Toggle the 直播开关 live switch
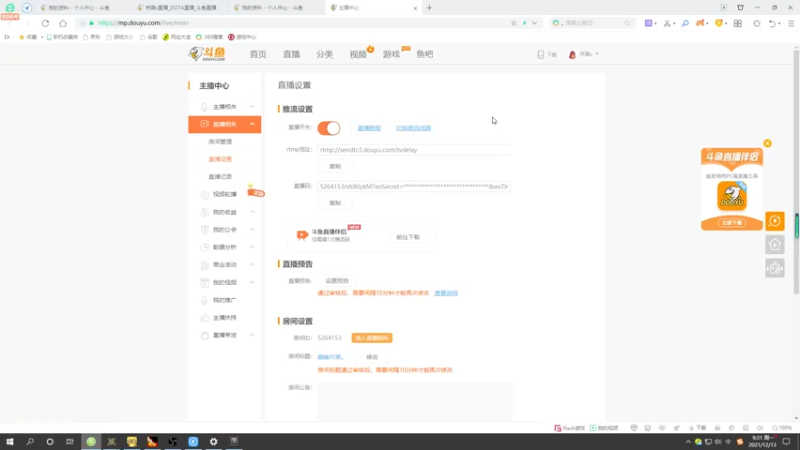 (329, 128)
